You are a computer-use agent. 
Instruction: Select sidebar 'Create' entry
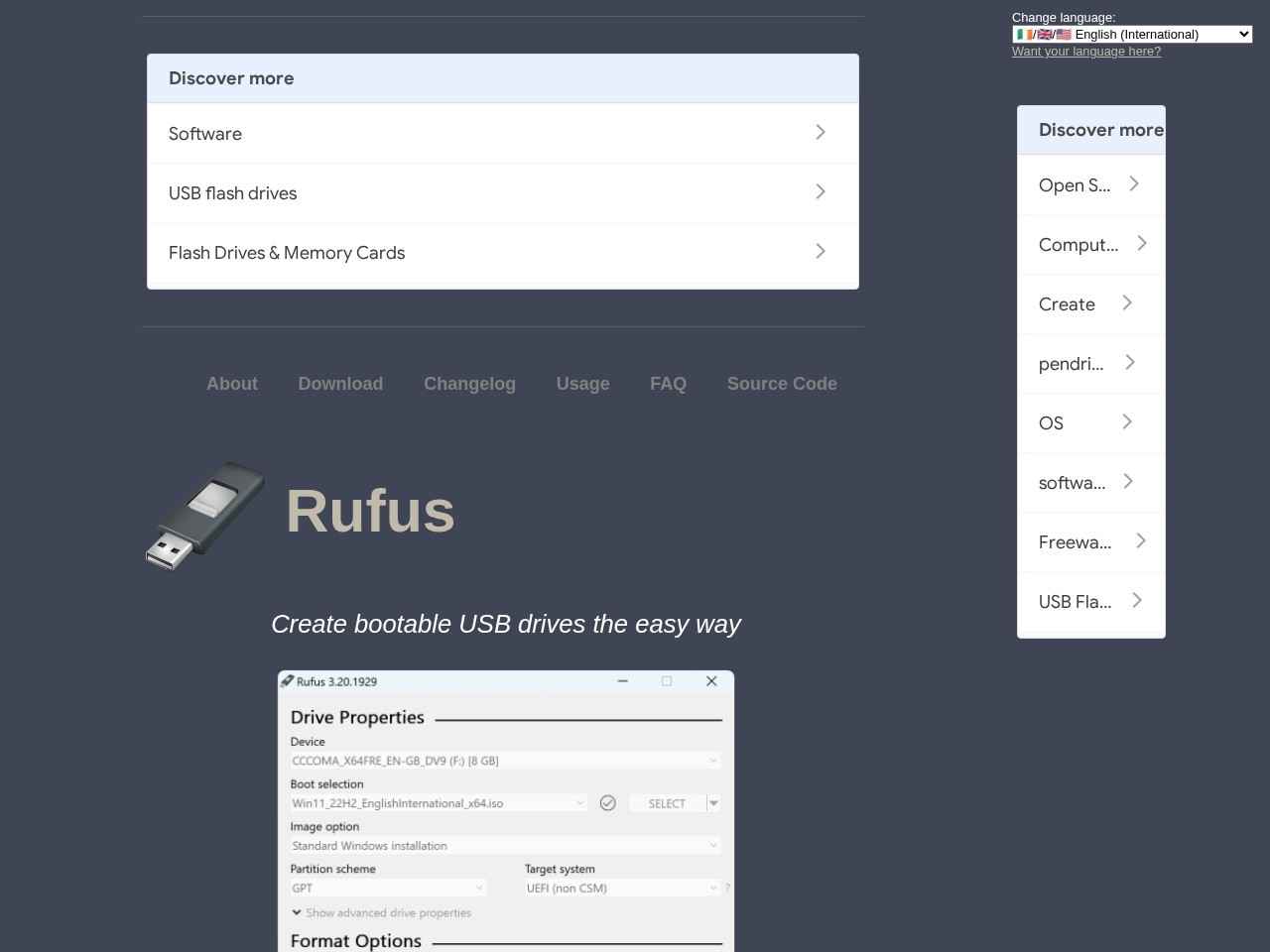point(1091,304)
